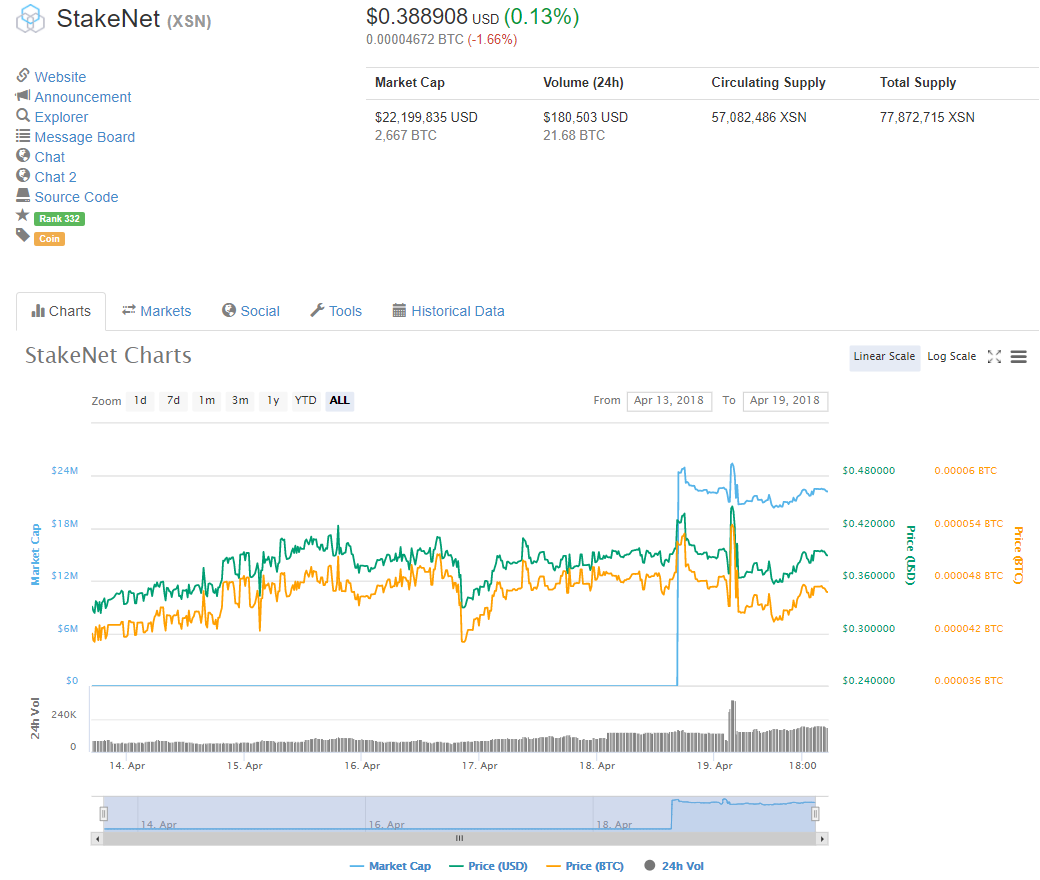
Task: Open the Announcement link
Action: [x=83, y=97]
